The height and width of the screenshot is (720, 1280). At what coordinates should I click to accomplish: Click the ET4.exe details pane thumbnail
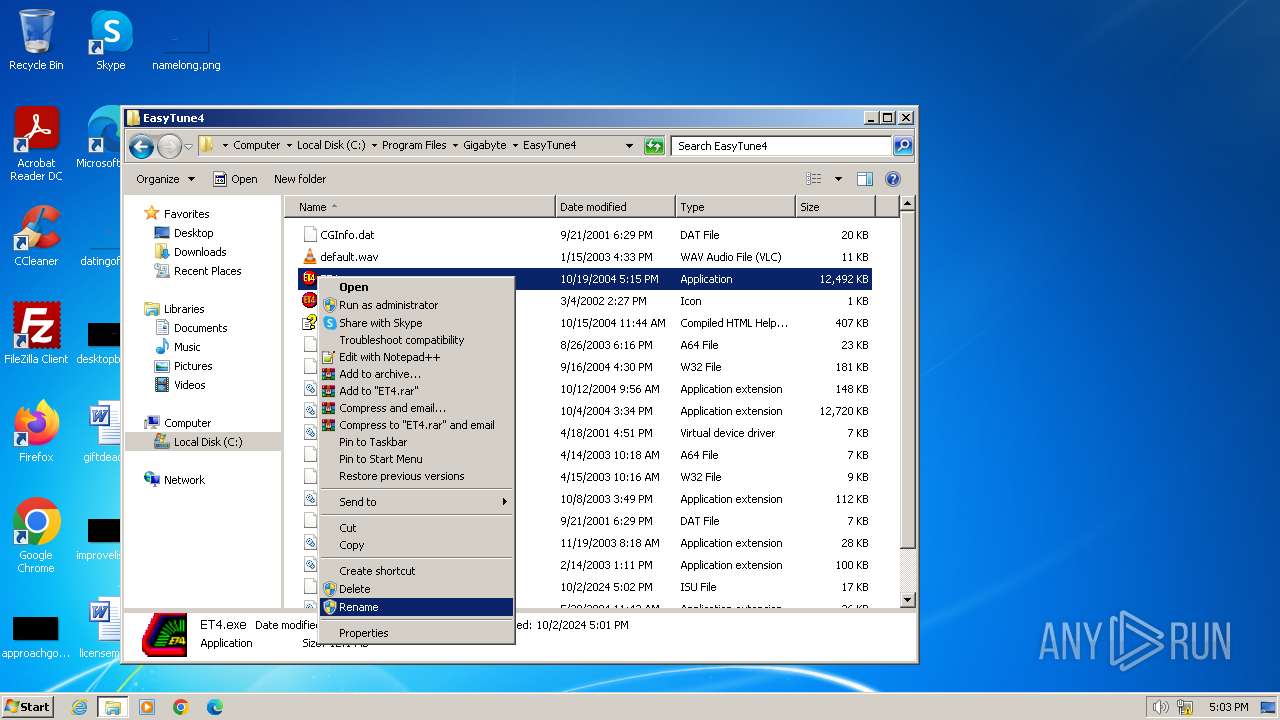click(x=165, y=634)
